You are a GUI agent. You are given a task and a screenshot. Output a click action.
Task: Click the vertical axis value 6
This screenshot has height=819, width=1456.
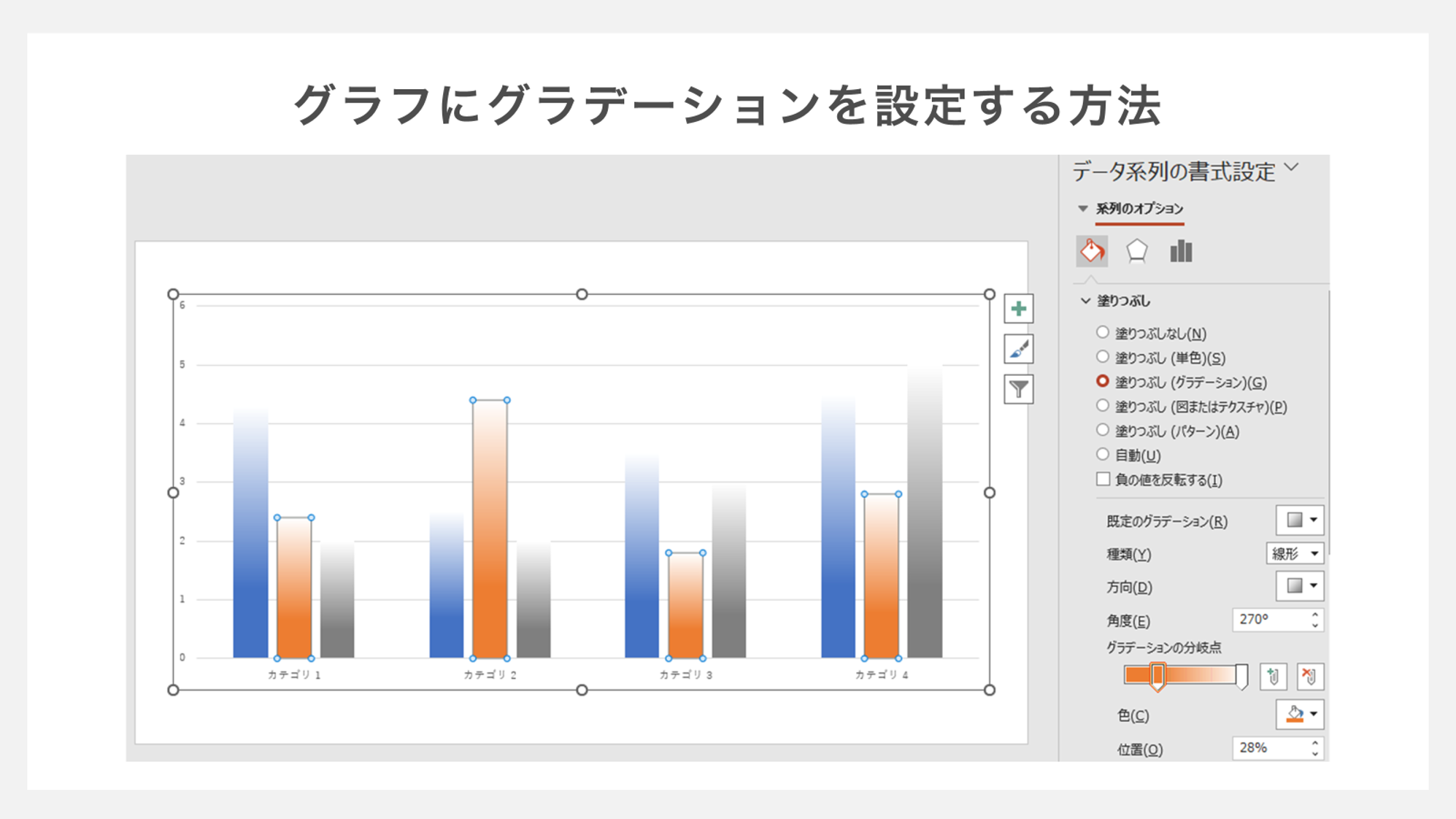click(182, 305)
